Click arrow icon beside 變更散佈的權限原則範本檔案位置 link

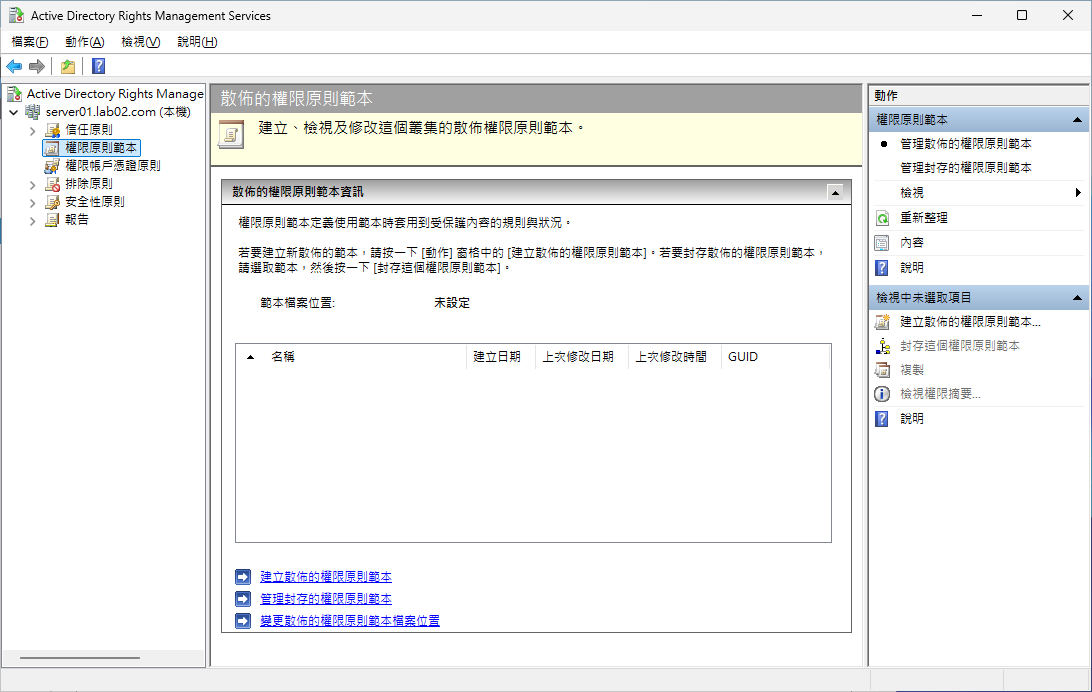point(243,621)
